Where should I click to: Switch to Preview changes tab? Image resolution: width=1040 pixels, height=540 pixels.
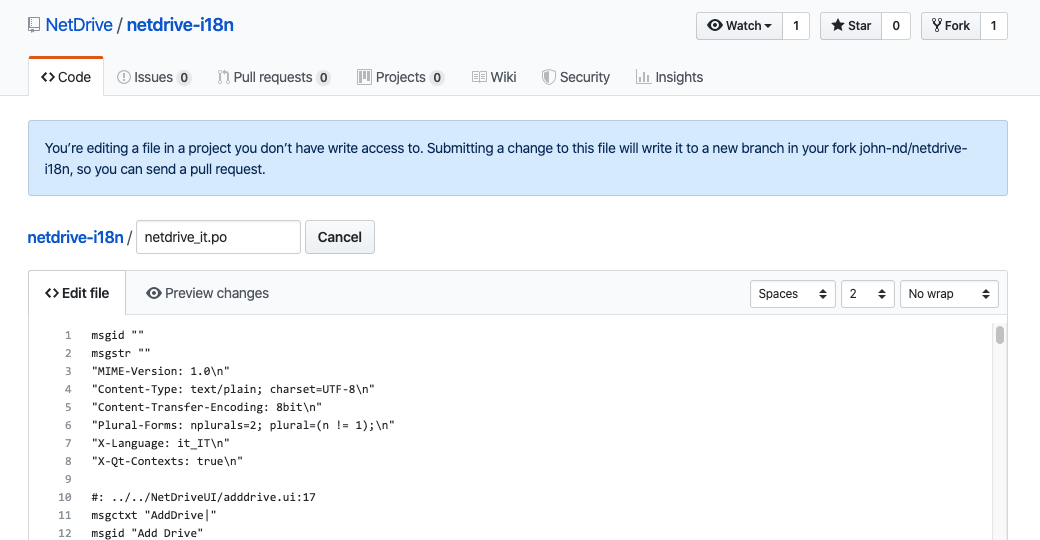(x=208, y=293)
